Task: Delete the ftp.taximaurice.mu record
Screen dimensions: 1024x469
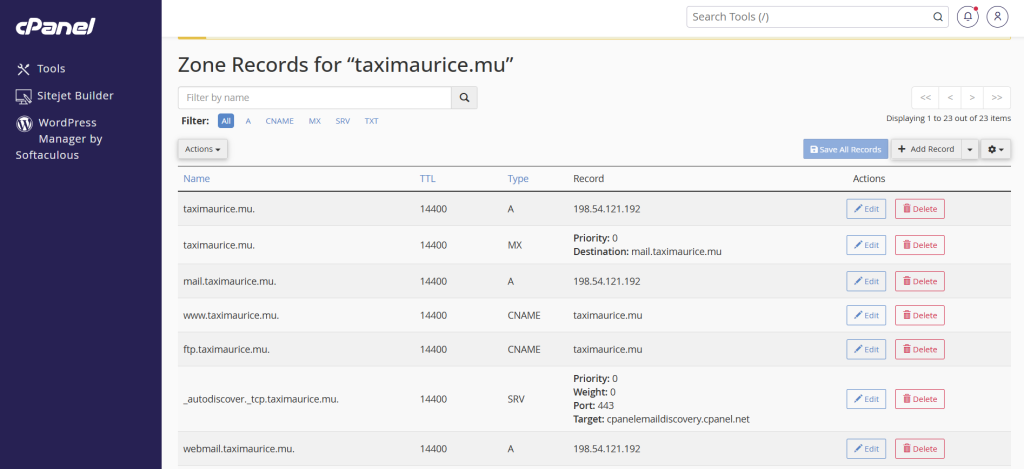Action: (919, 349)
